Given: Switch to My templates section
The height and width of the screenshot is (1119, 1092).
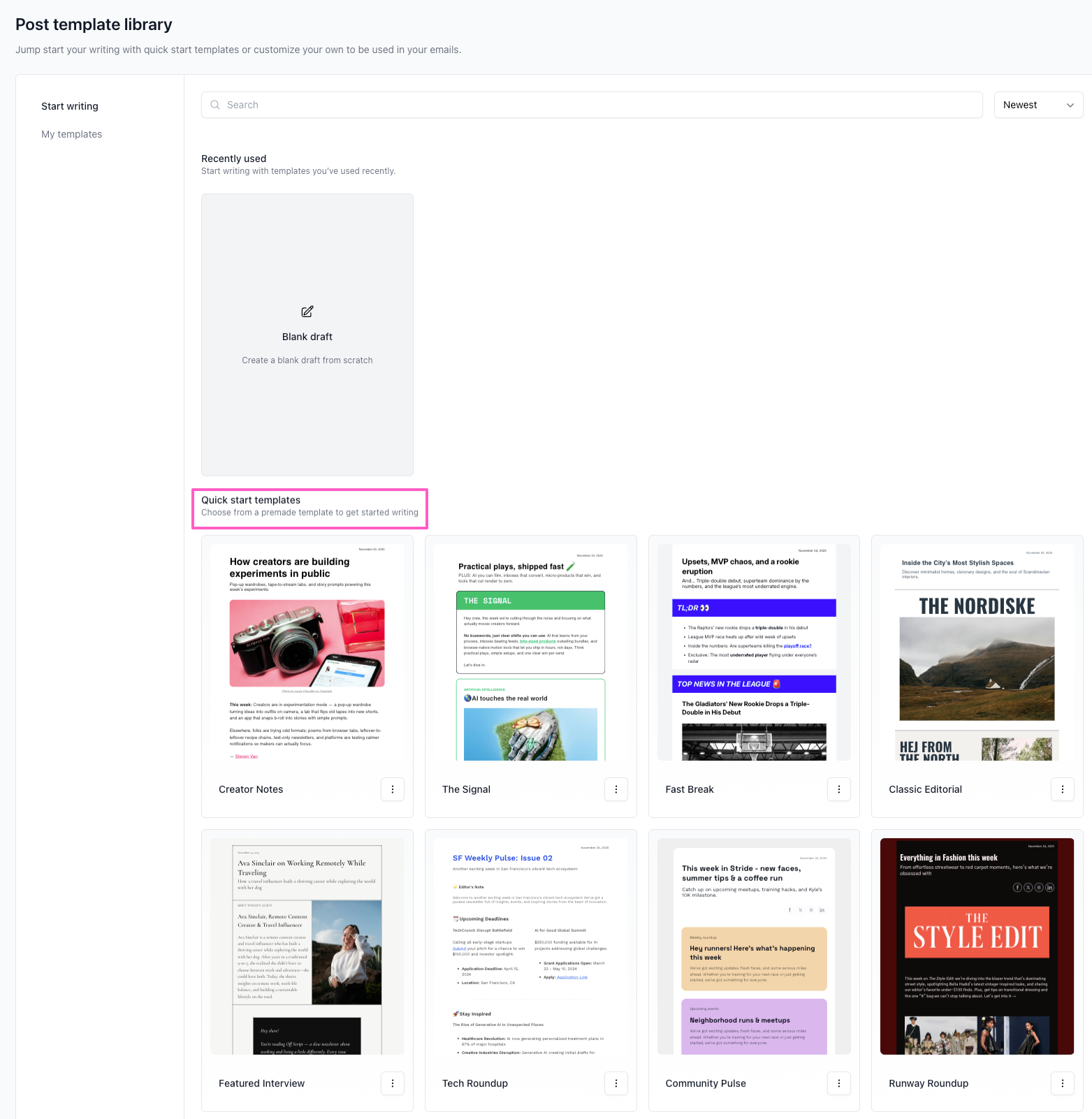Looking at the screenshot, I should click(x=71, y=134).
